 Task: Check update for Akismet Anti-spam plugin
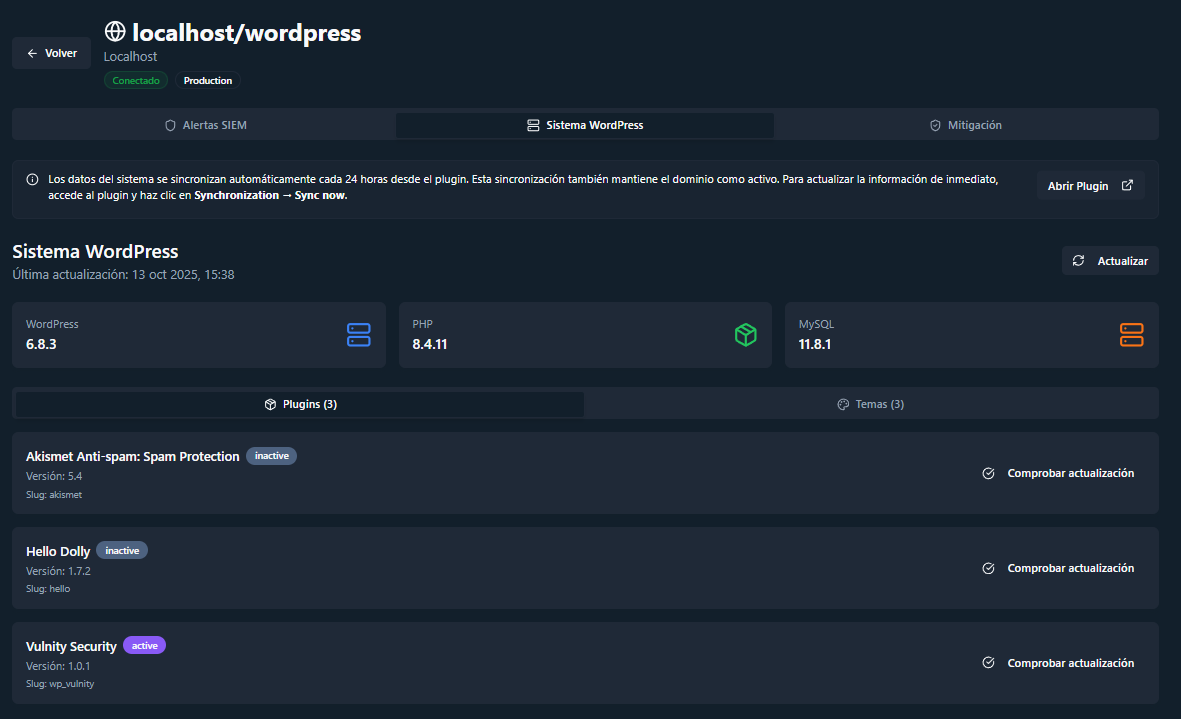pos(1058,474)
